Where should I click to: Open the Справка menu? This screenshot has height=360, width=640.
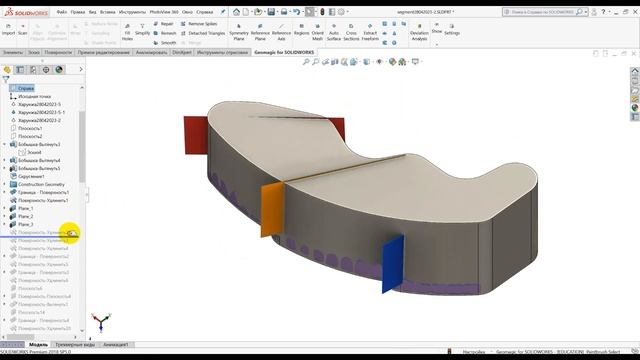point(204,12)
